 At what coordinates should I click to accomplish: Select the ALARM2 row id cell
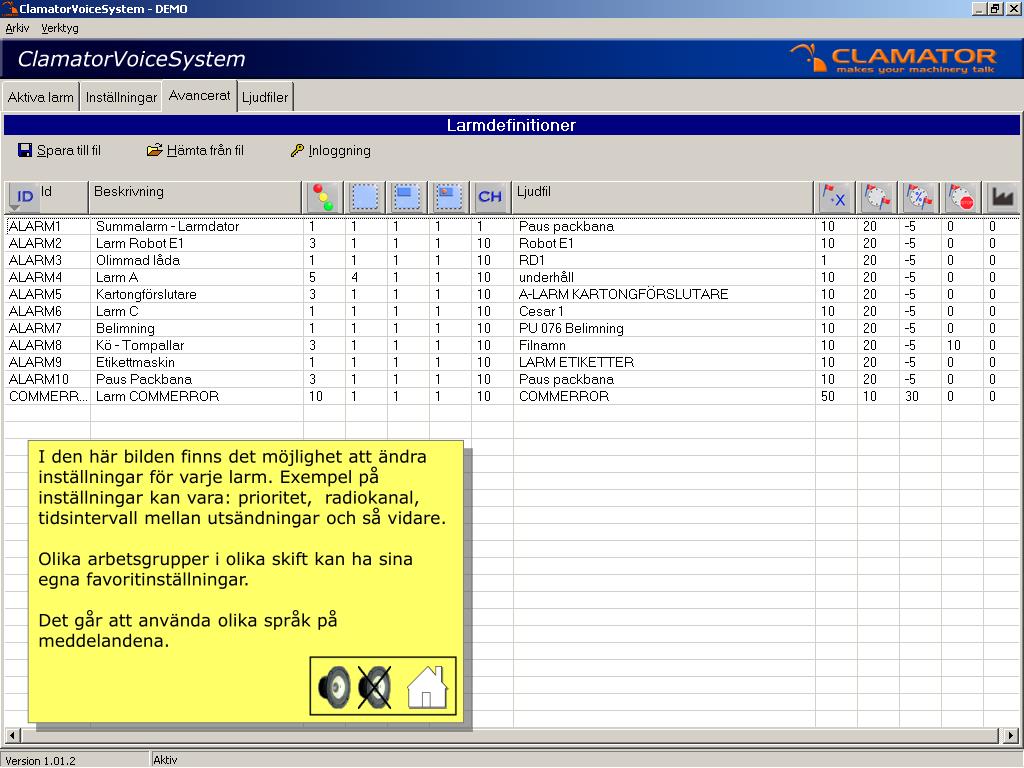point(48,243)
